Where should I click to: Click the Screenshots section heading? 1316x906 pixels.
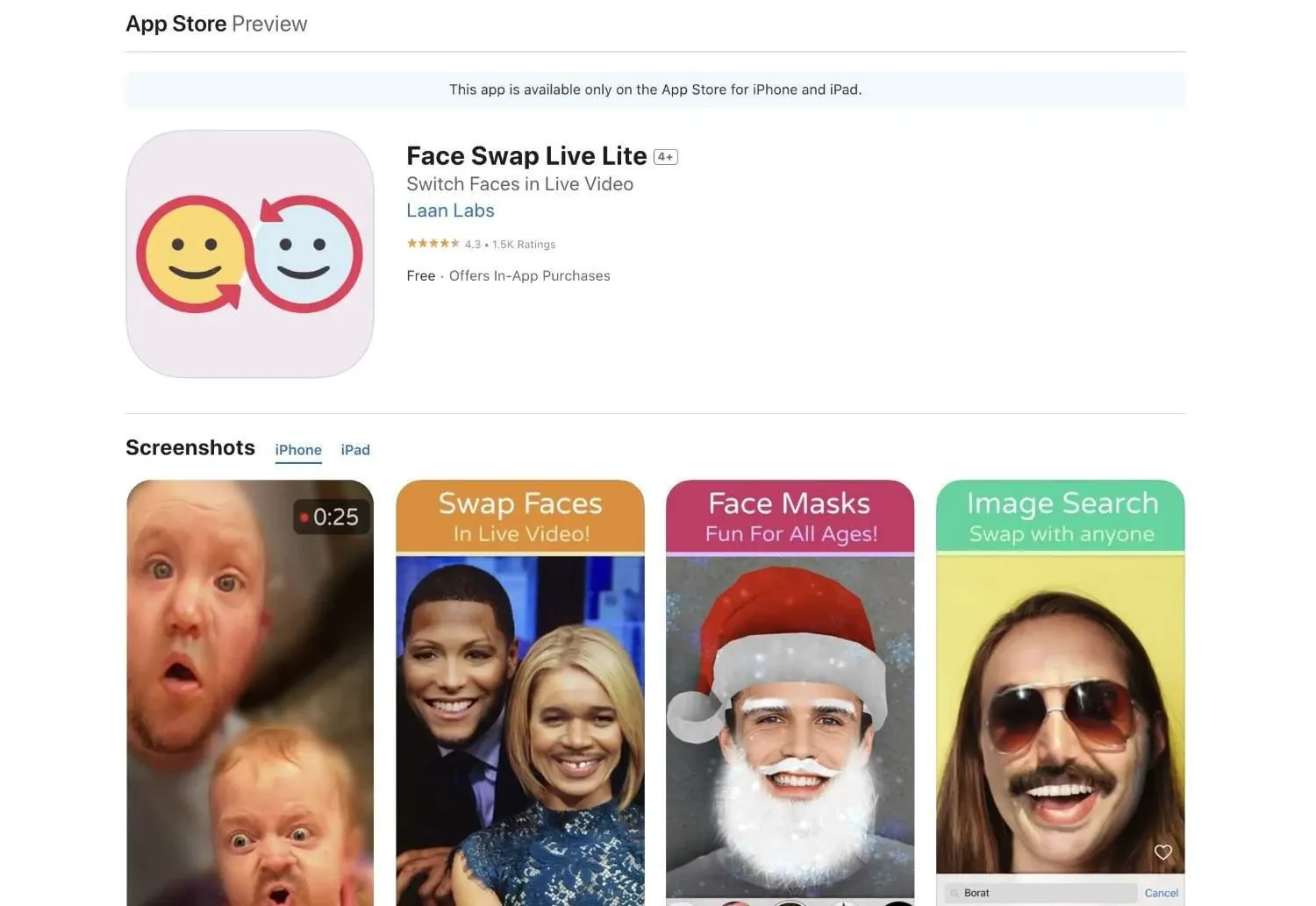tap(190, 447)
